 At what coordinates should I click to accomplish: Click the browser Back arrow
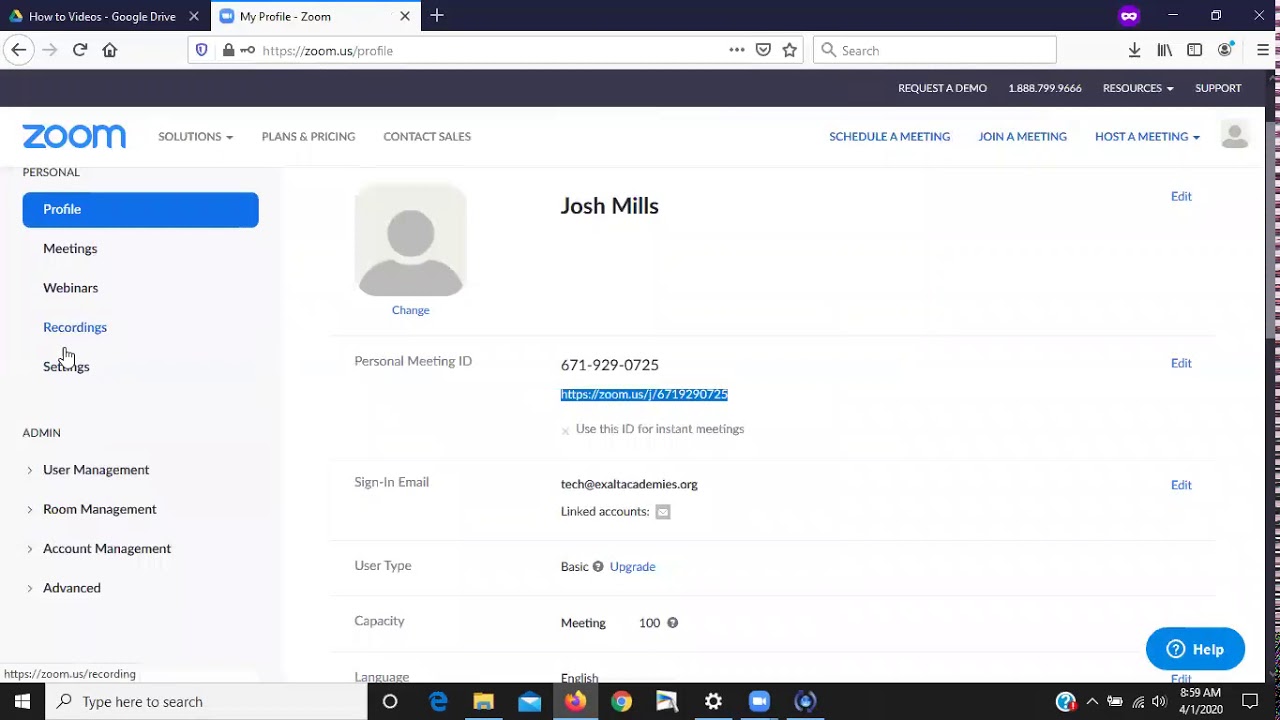coord(19,50)
